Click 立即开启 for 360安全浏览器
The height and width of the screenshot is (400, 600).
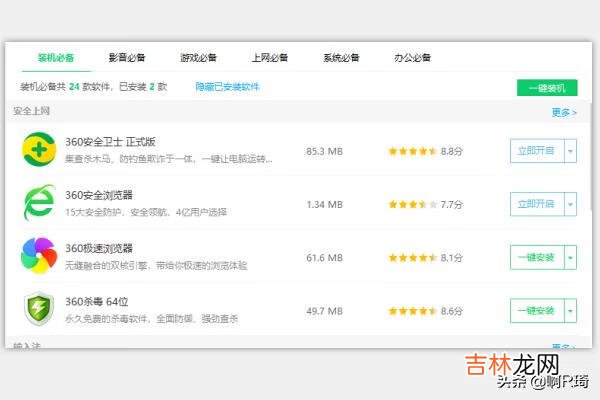(537, 204)
